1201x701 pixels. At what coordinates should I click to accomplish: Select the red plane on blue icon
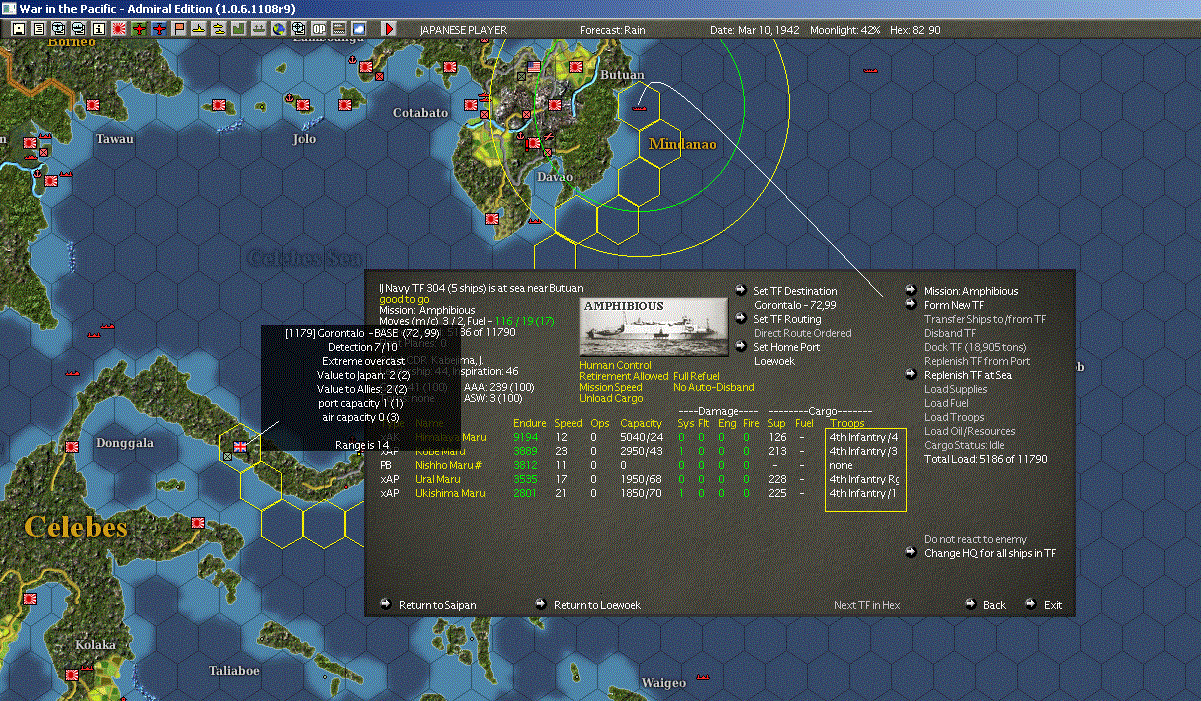[x=159, y=29]
